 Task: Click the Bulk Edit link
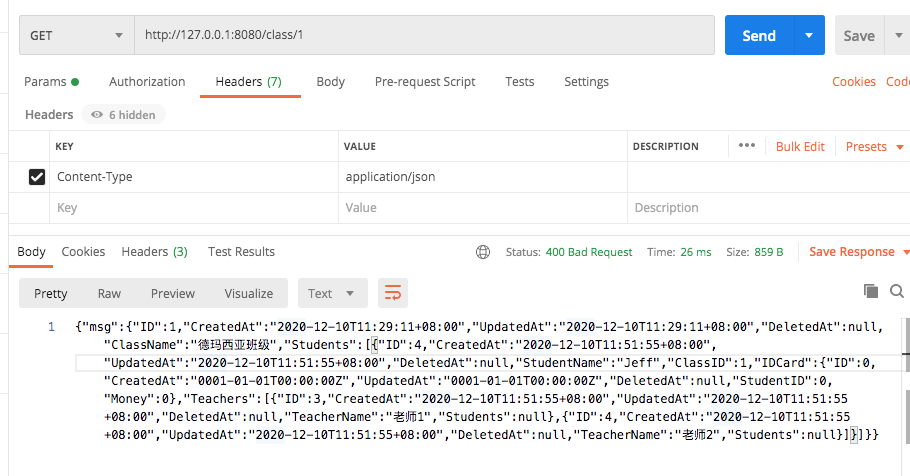coord(800,146)
